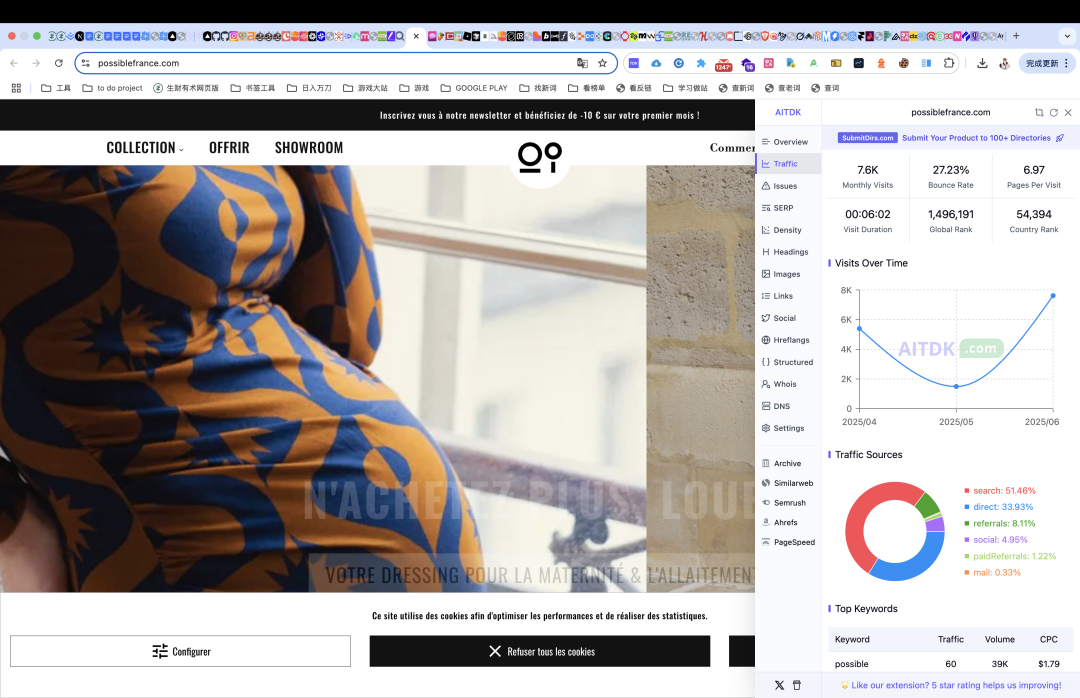The image size is (1080, 698).
Task: Reload the current page
Action: tap(59, 63)
